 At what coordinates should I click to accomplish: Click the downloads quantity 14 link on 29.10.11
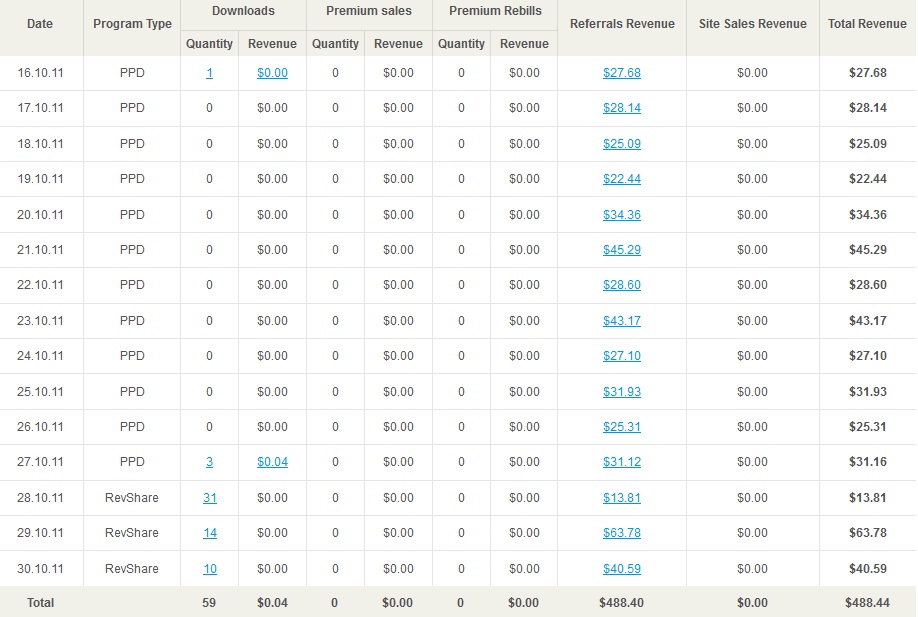210,533
